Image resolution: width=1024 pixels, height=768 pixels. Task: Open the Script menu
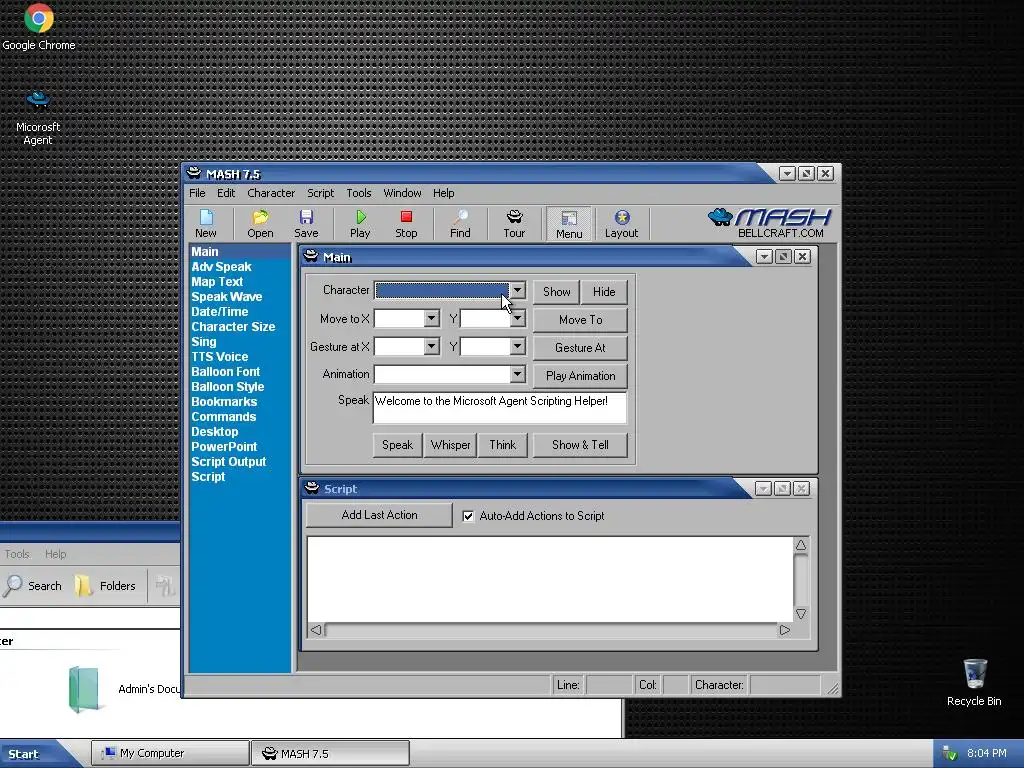pos(321,193)
